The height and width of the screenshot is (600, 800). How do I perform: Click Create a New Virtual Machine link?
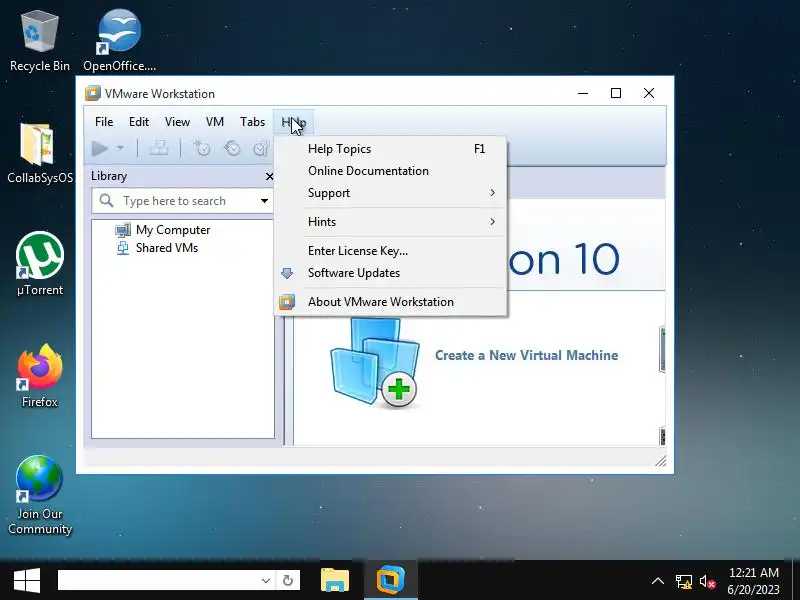click(x=526, y=355)
